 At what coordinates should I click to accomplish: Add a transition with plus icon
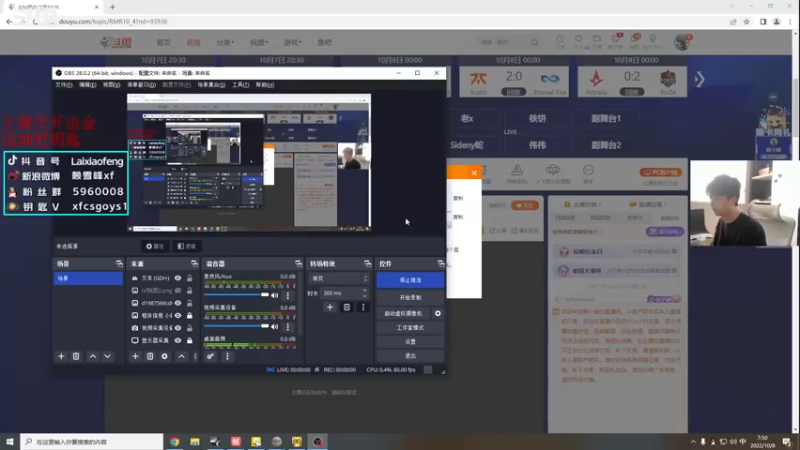pos(330,307)
